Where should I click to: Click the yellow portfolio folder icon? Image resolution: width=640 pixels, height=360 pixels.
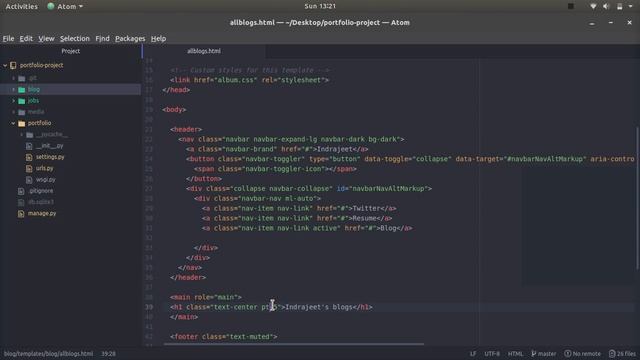click(x=22, y=123)
